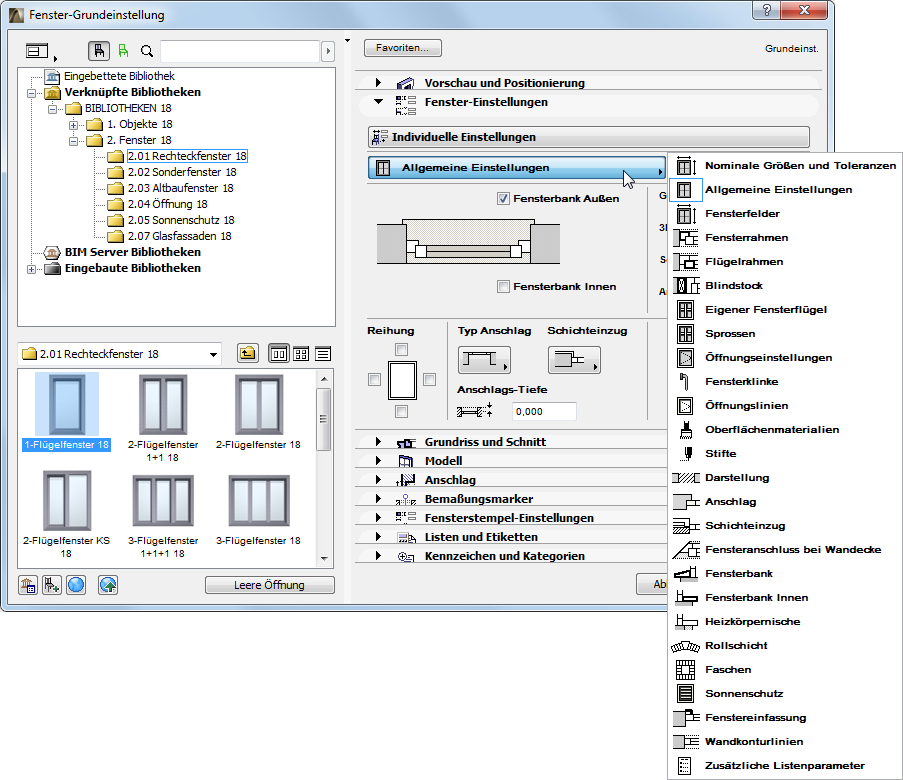Click the embed object icon at bottom left
The height and width of the screenshot is (780, 903).
pos(27,584)
